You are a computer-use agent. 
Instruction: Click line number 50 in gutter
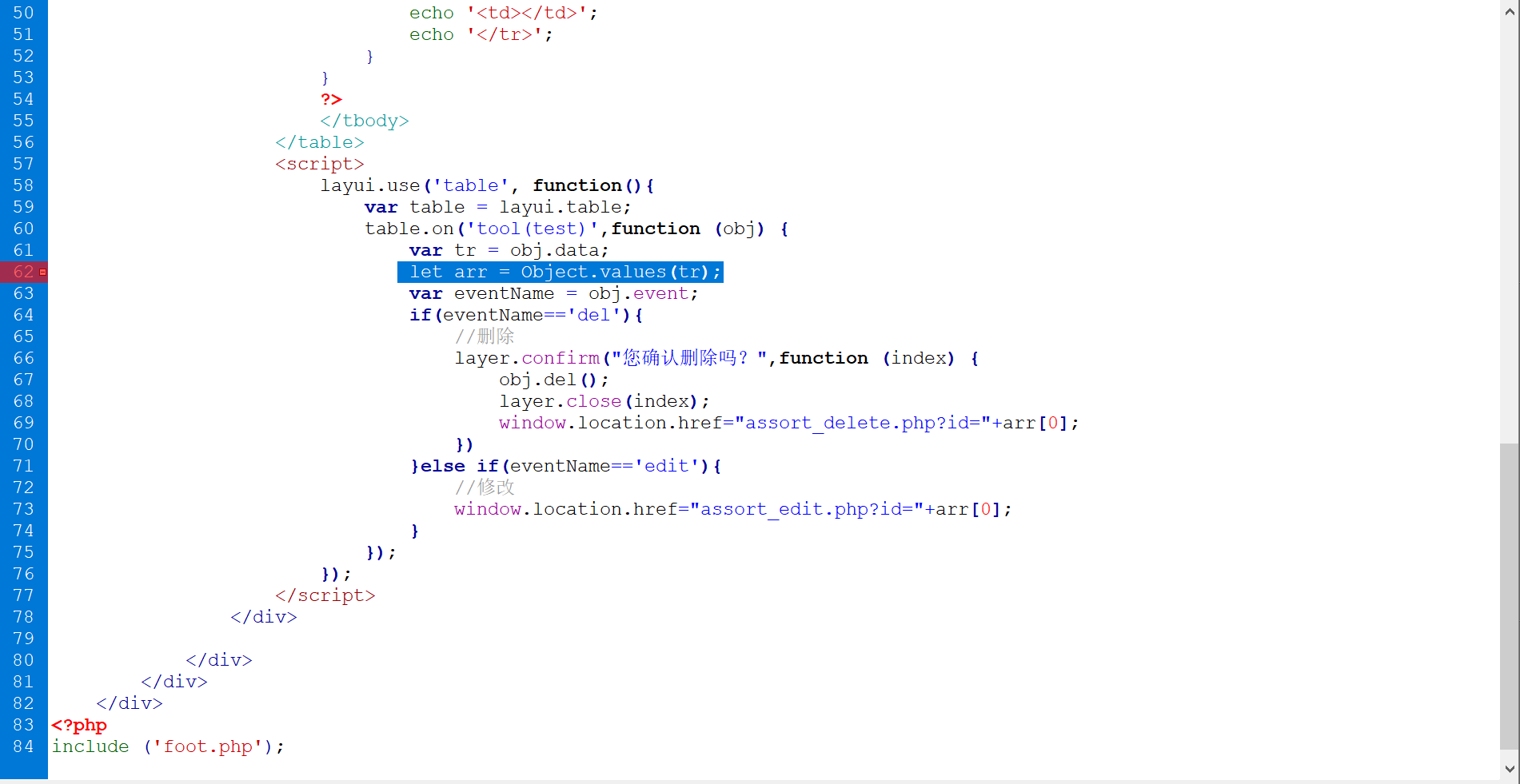point(23,13)
